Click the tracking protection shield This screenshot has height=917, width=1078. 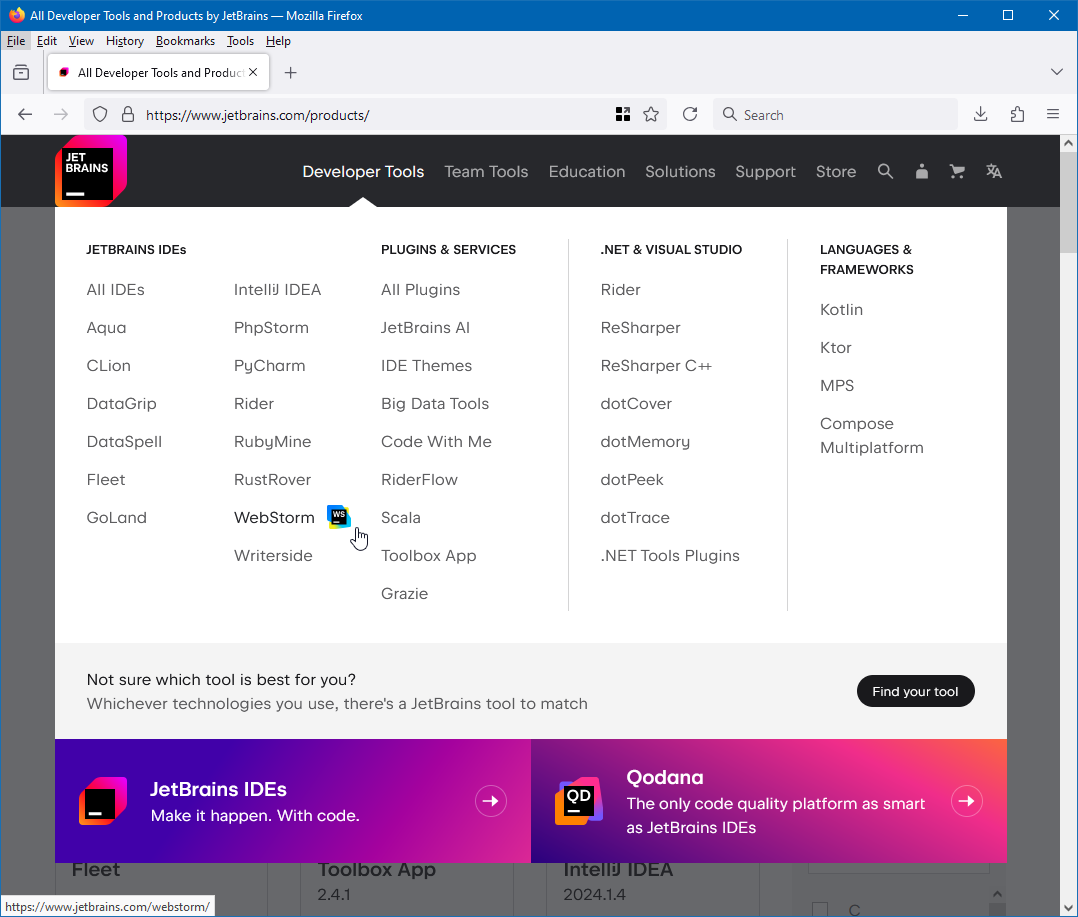99,114
